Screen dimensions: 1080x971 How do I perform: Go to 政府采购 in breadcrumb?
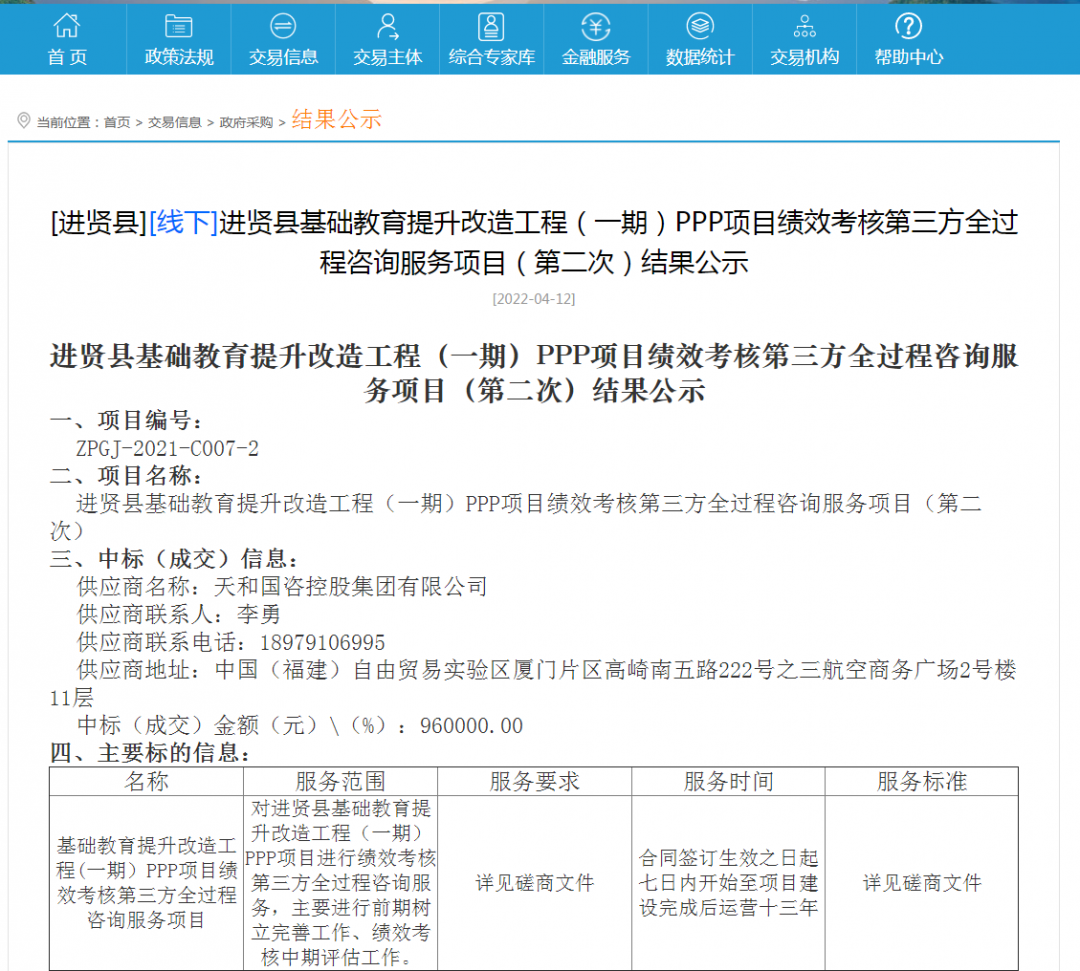[246, 123]
